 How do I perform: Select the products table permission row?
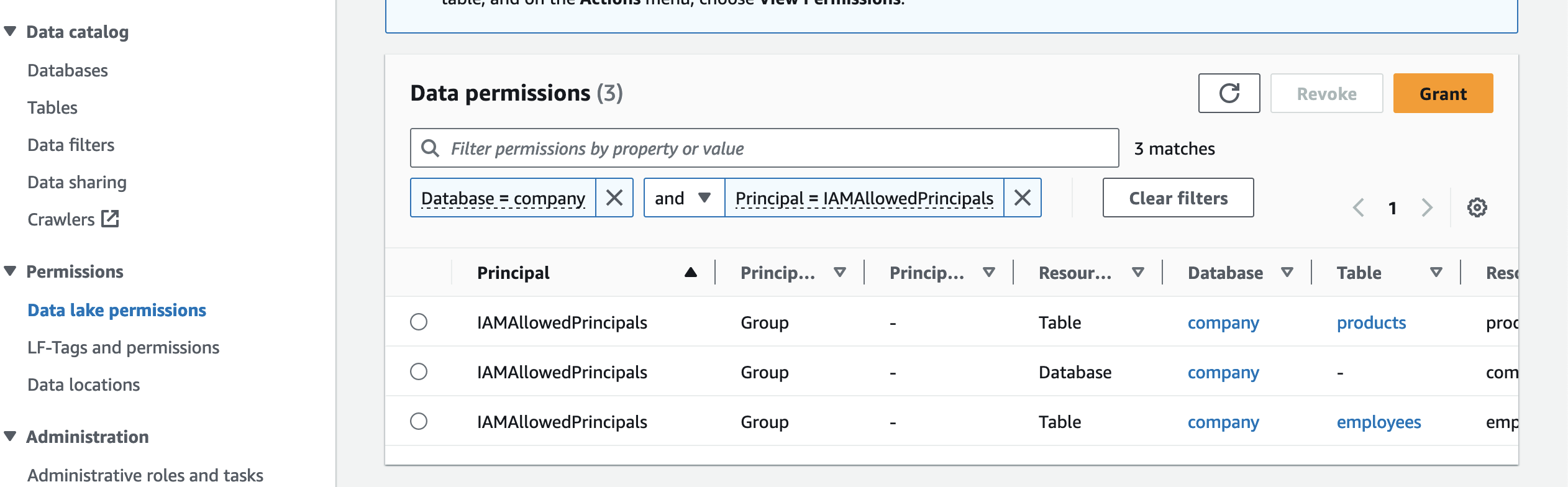(419, 322)
